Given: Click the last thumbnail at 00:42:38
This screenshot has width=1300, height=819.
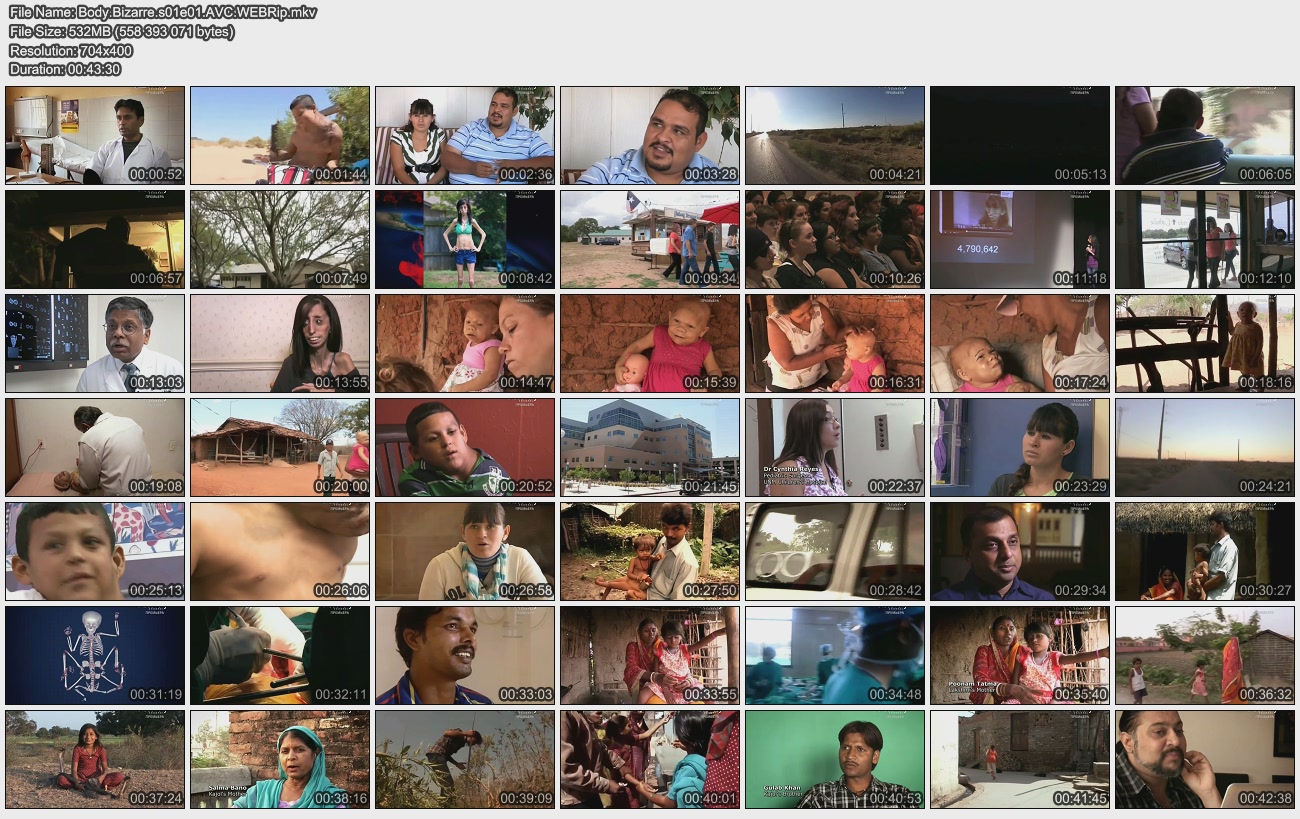Looking at the screenshot, I should coord(1205,759).
